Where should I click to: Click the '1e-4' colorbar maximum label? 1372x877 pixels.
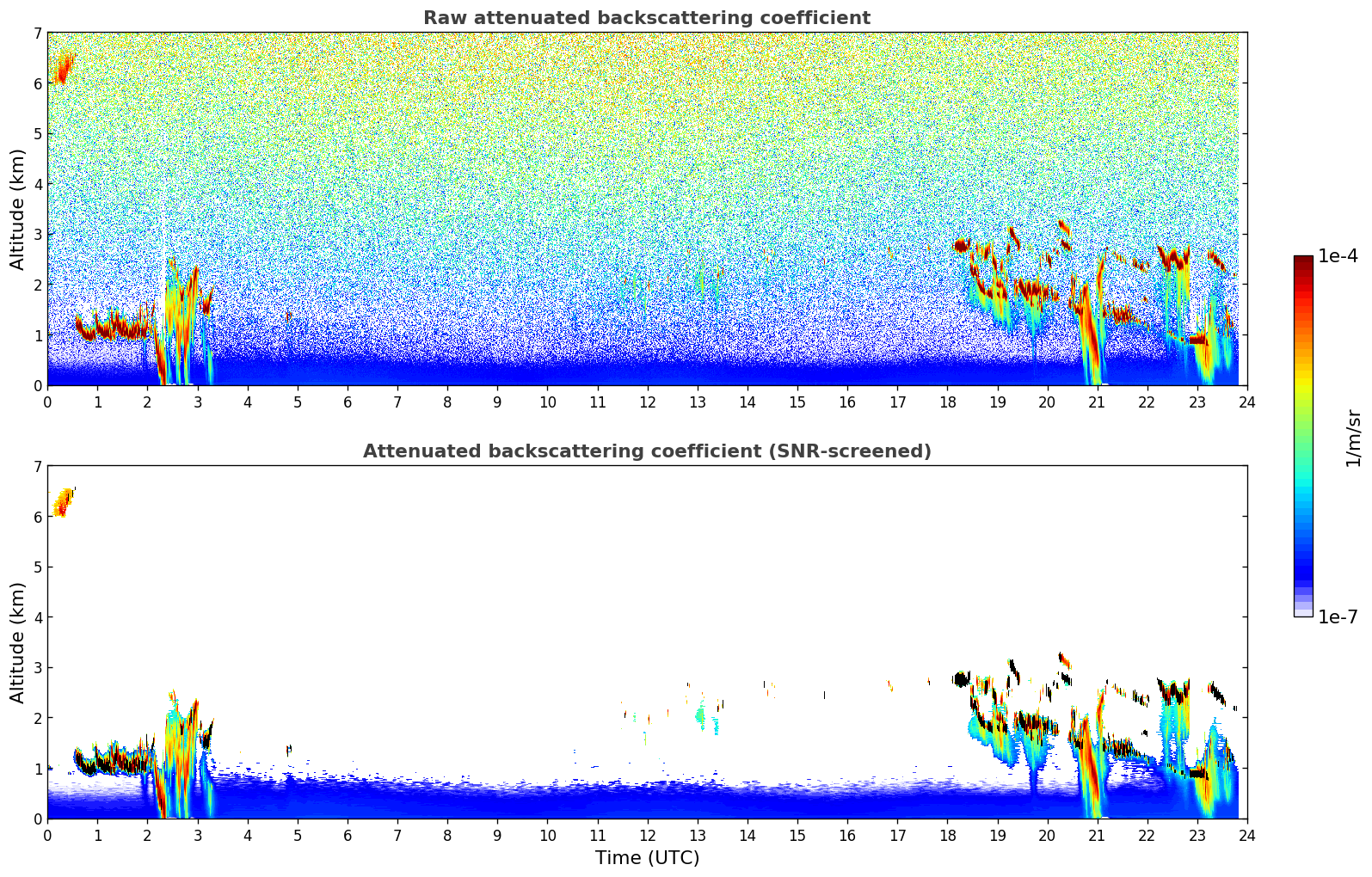coord(1338,256)
